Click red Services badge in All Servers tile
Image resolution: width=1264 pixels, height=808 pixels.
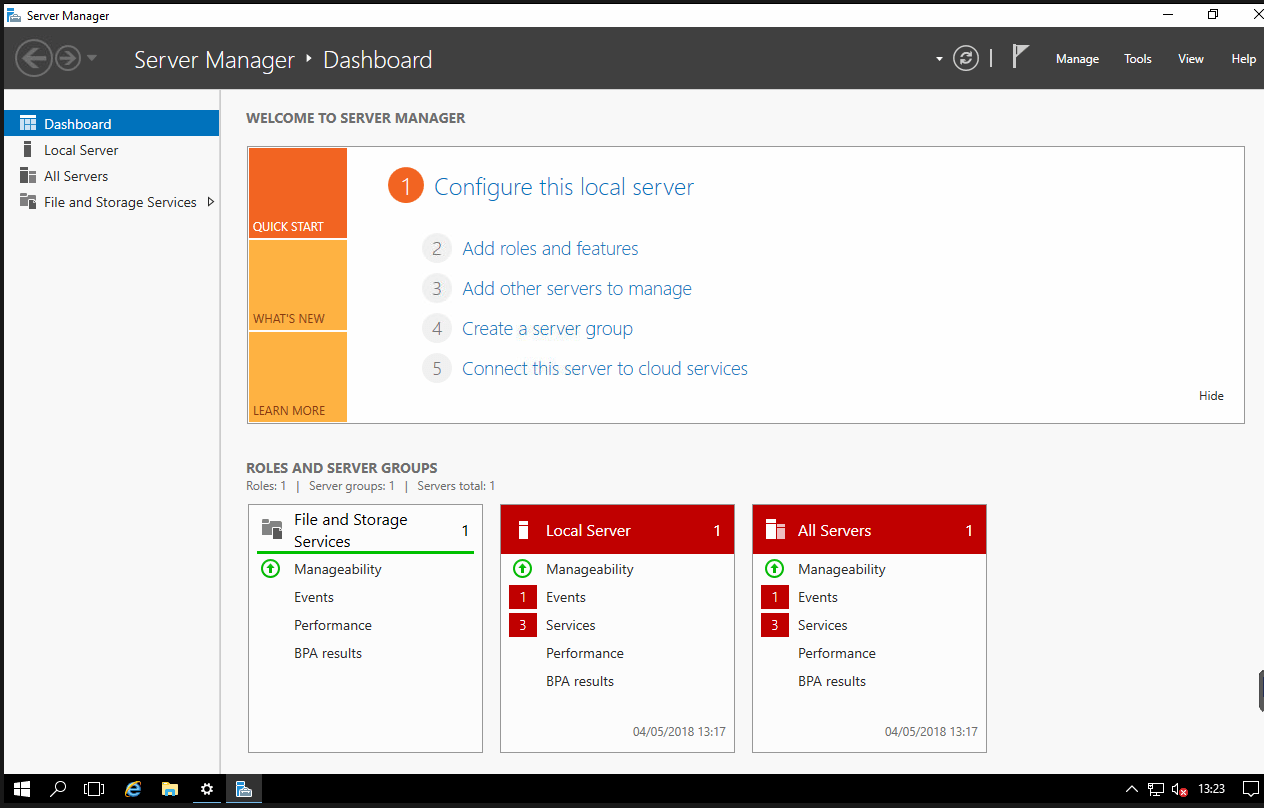pyautogui.click(x=775, y=625)
